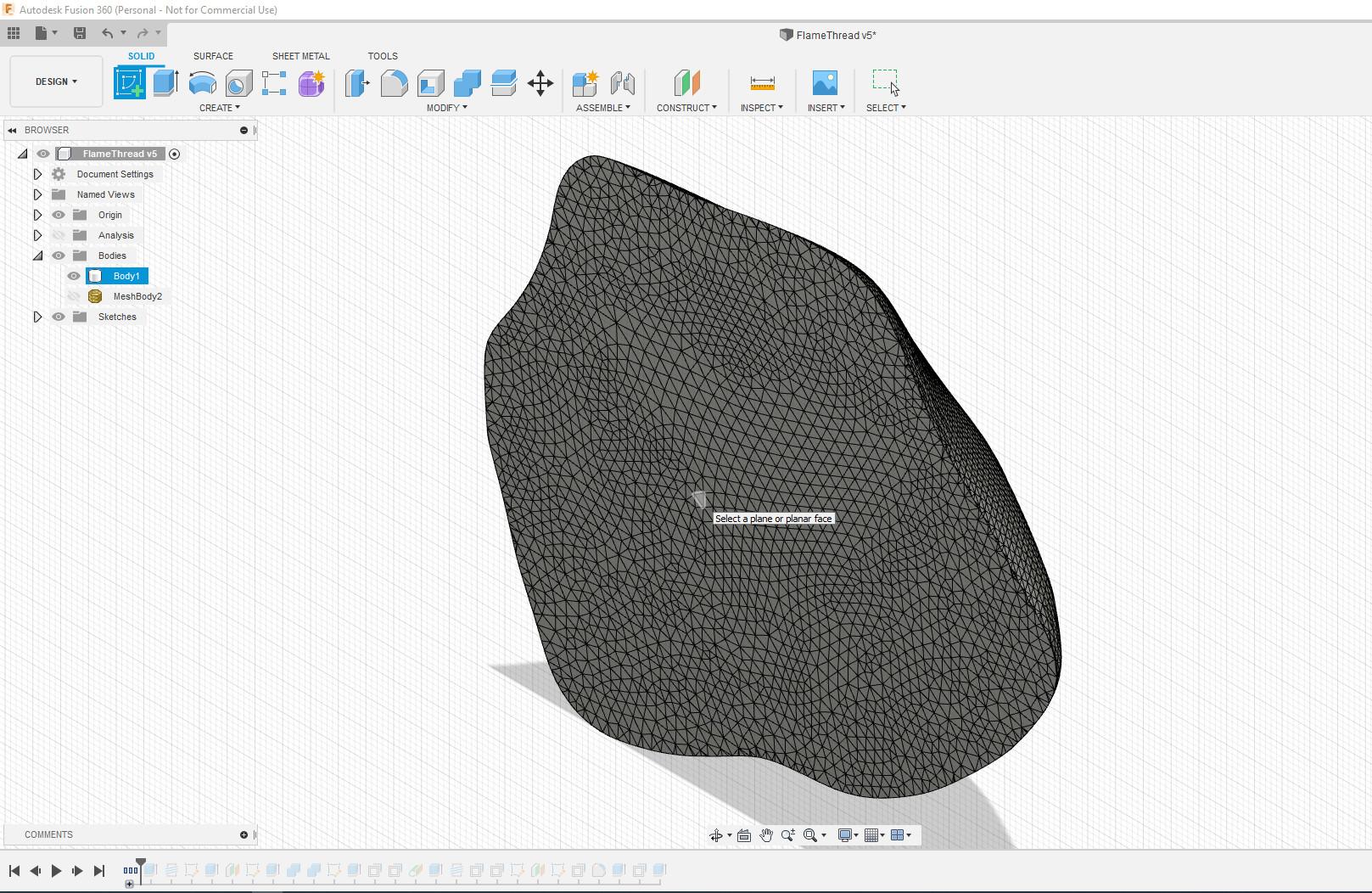Select the Create Form tool
Image resolution: width=1372 pixels, height=893 pixels.
[311, 83]
